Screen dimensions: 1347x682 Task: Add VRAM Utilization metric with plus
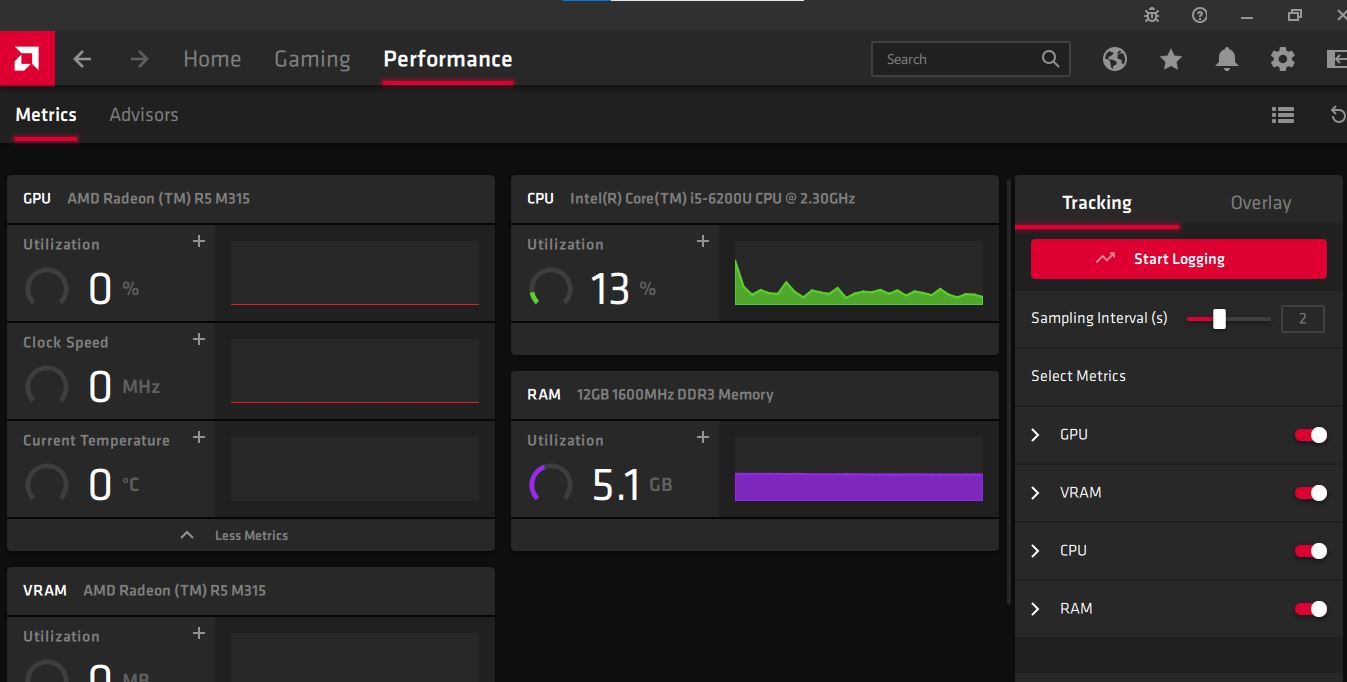point(199,633)
